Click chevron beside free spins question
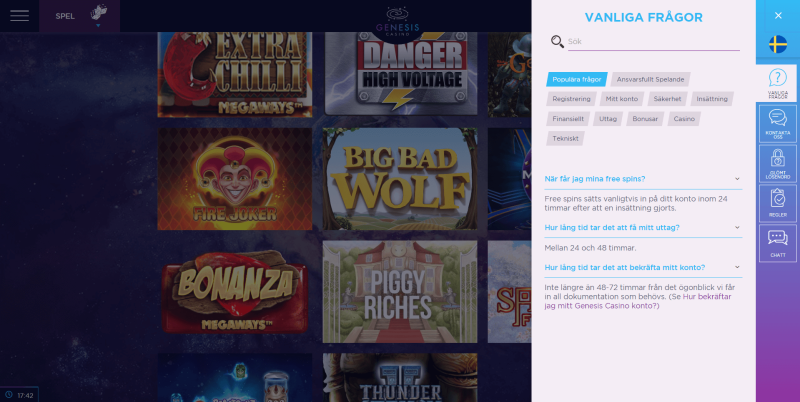Image resolution: width=800 pixels, height=402 pixels. (x=737, y=179)
